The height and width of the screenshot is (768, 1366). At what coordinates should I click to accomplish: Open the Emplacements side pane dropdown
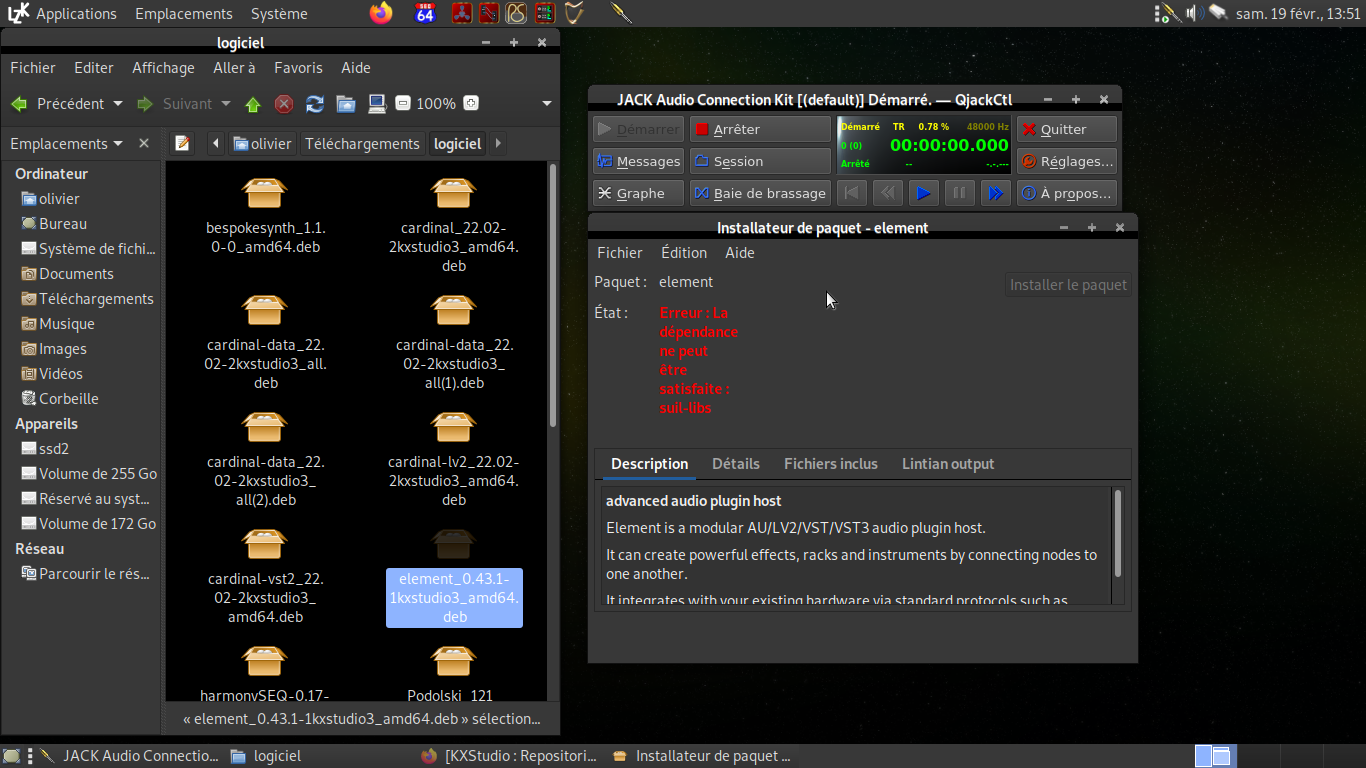coord(66,144)
